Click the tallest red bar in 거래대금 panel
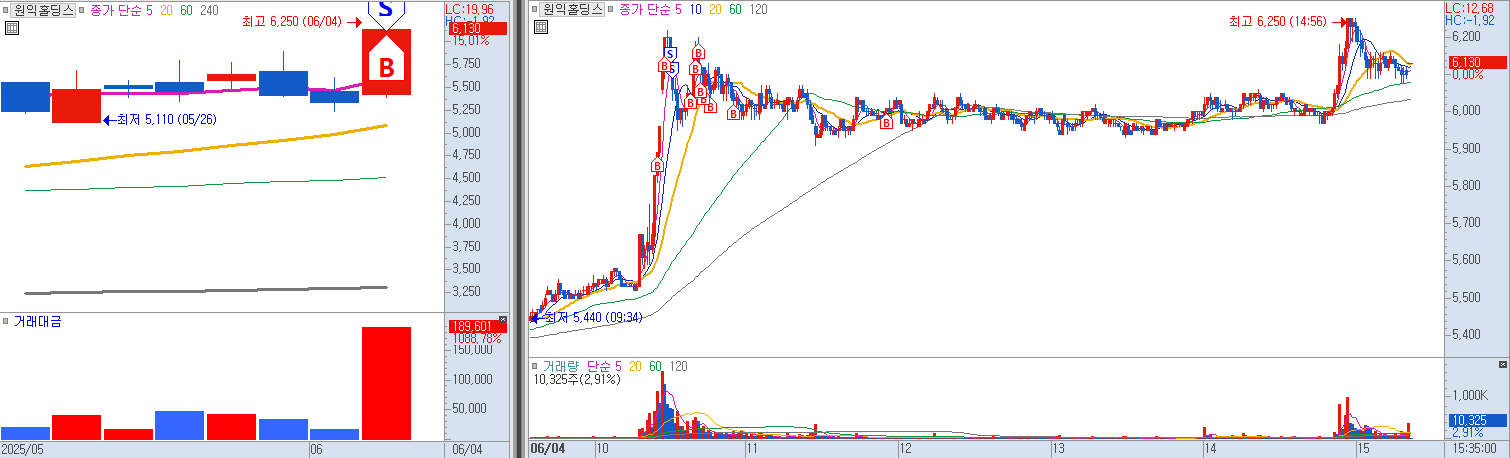The height and width of the screenshot is (458, 1510). (x=386, y=383)
